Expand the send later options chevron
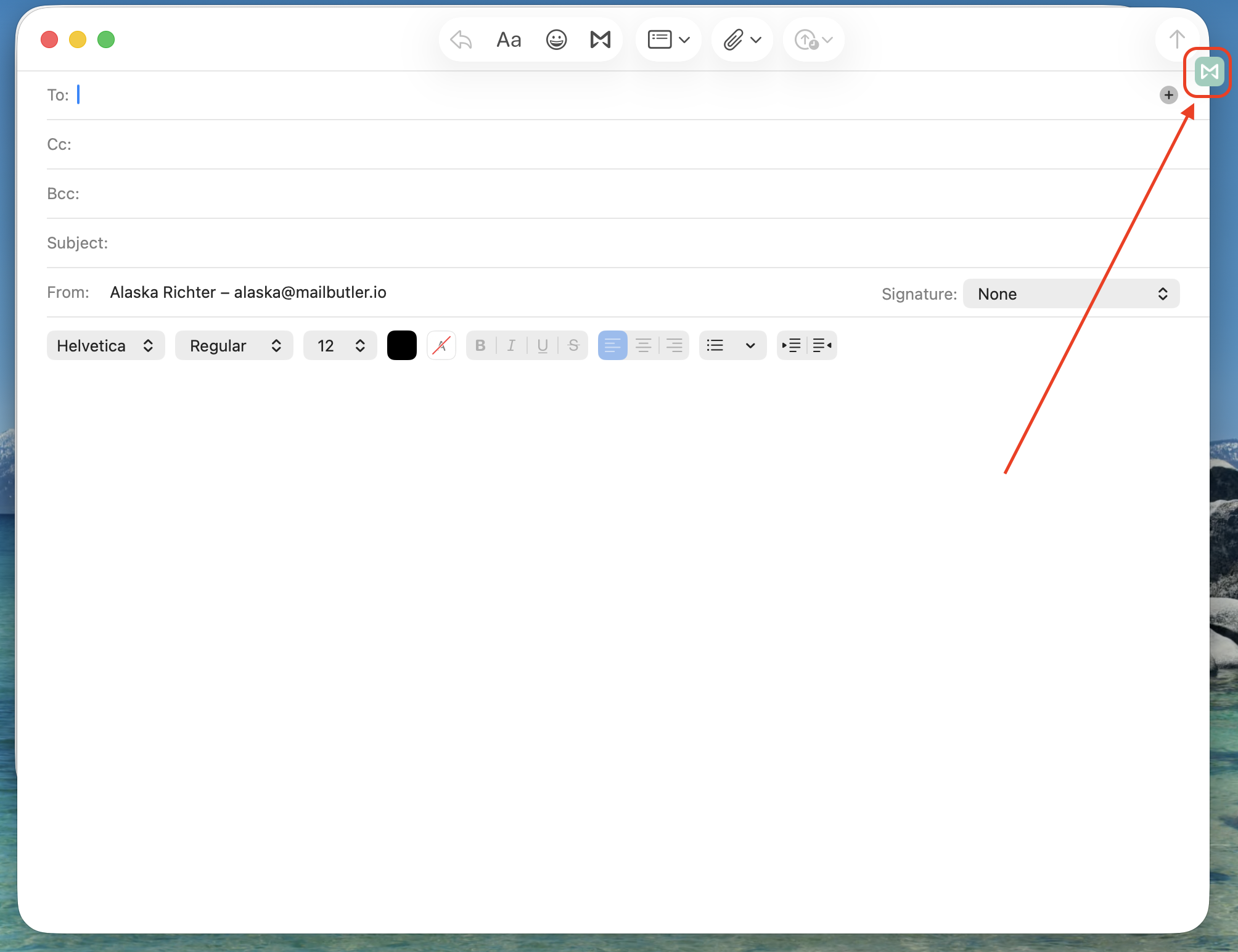The height and width of the screenshot is (952, 1238). (828, 40)
